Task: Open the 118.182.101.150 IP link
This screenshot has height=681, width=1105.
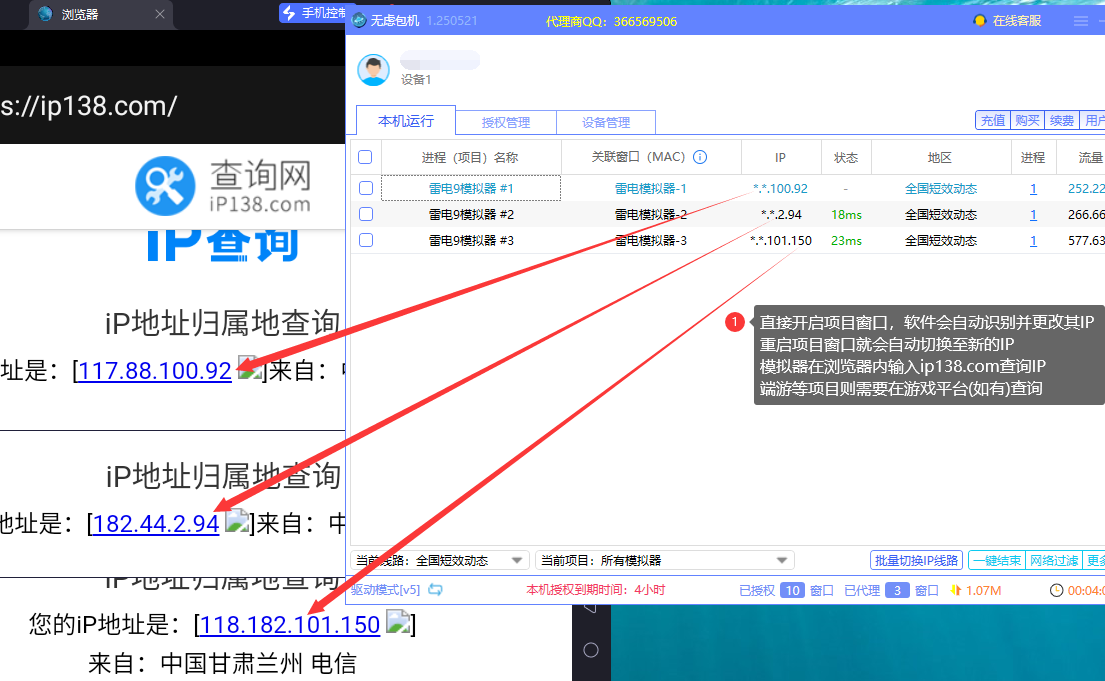Action: tap(290, 625)
